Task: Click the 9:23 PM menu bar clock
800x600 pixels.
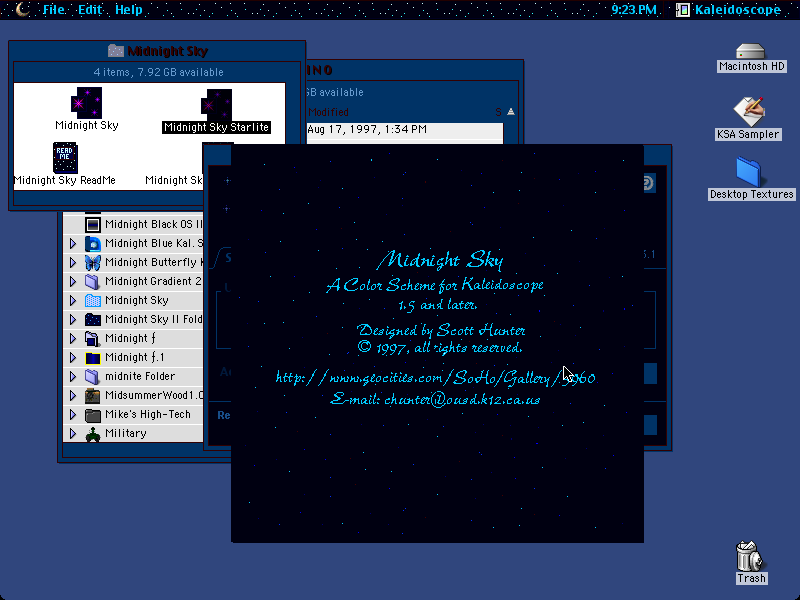Action: pyautogui.click(x=634, y=10)
